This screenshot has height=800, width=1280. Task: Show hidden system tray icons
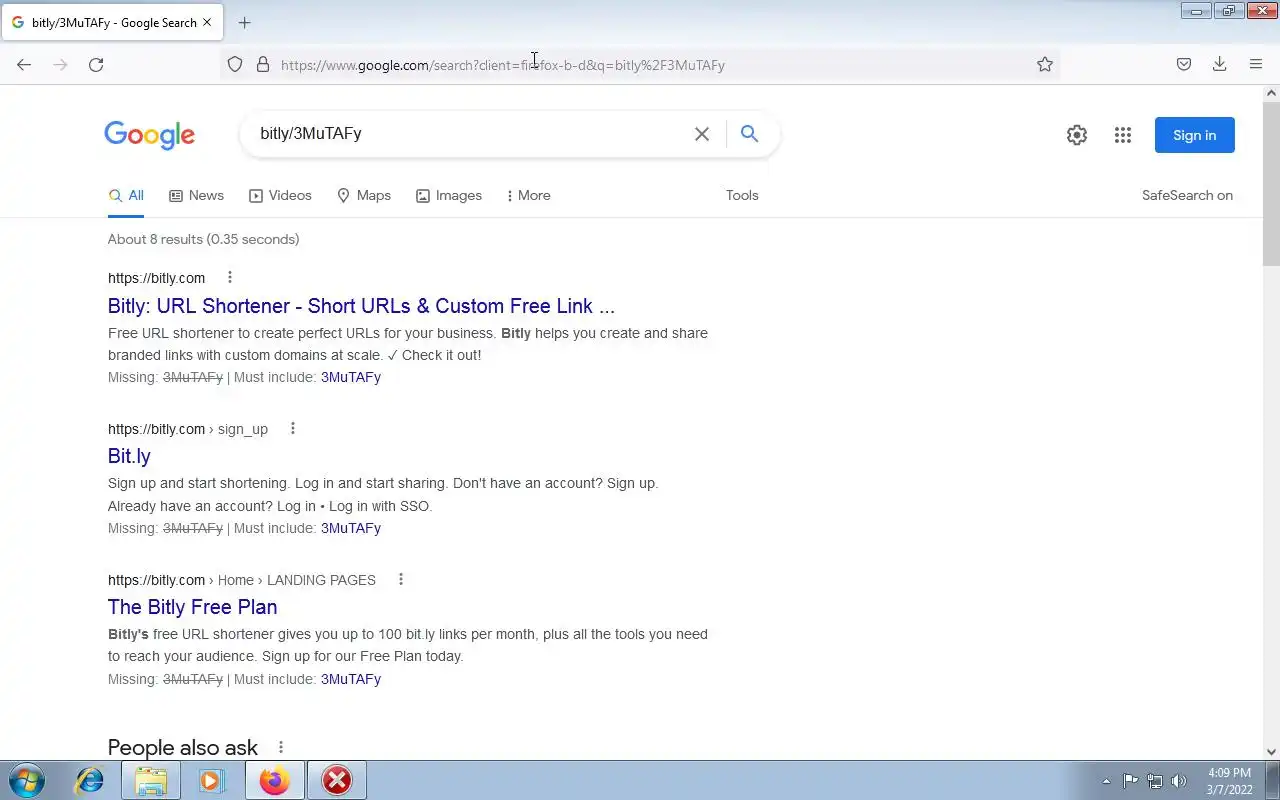[x=1106, y=781]
